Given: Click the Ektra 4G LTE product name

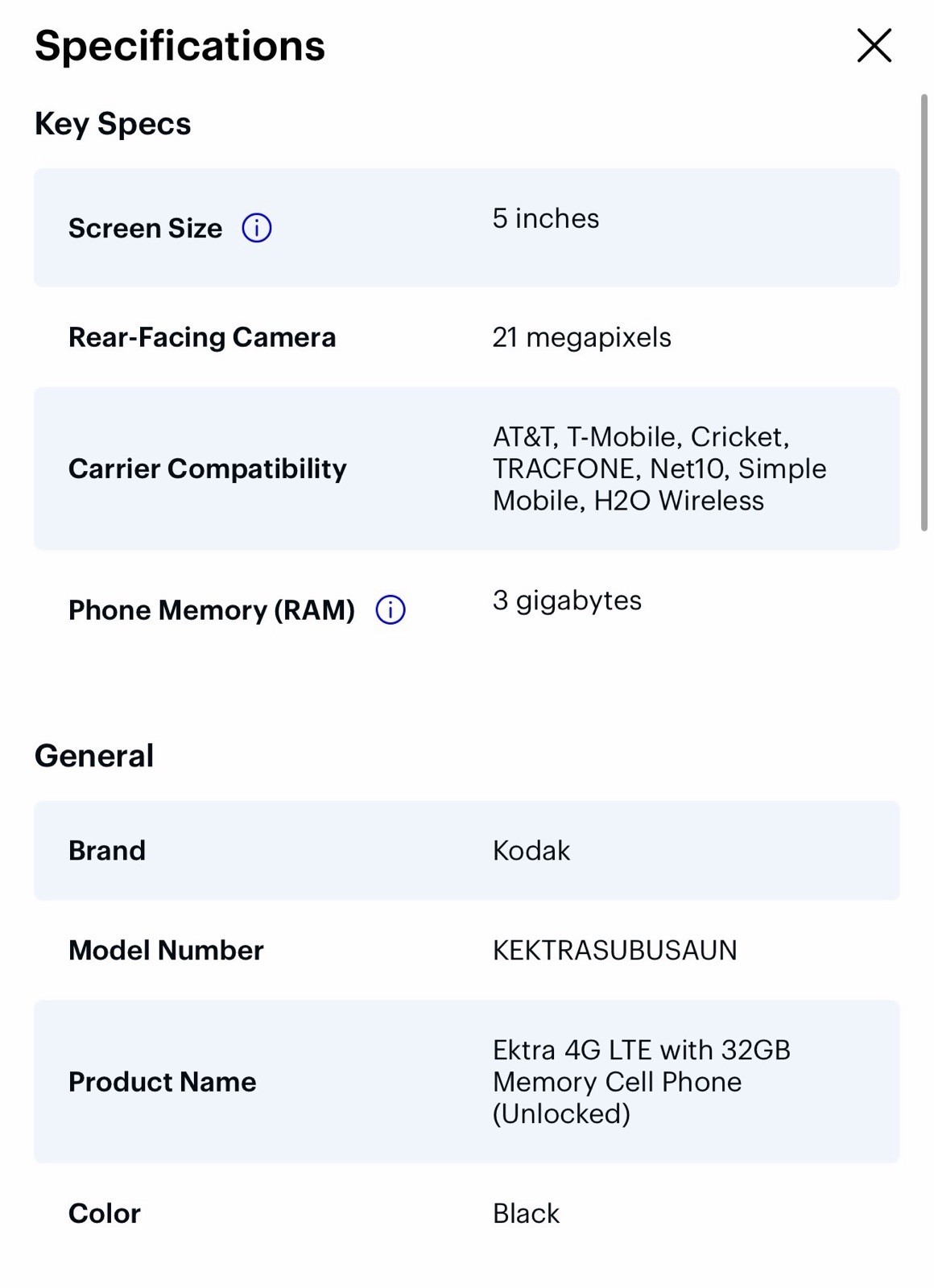Looking at the screenshot, I should [642, 1081].
